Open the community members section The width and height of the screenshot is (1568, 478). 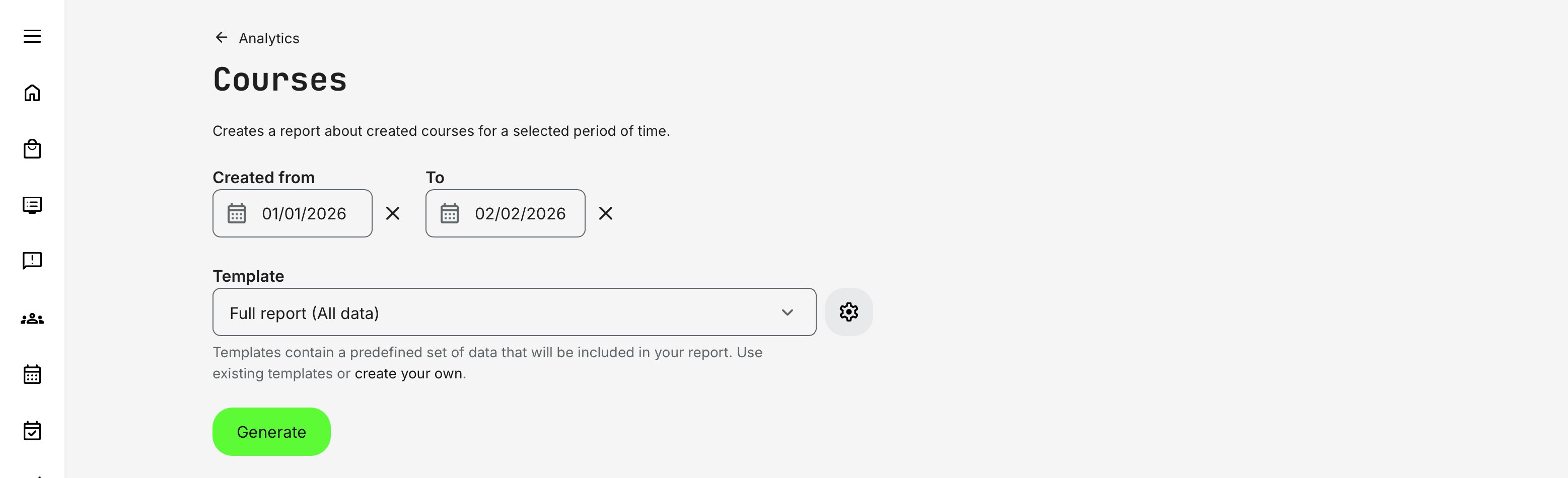[31, 317]
